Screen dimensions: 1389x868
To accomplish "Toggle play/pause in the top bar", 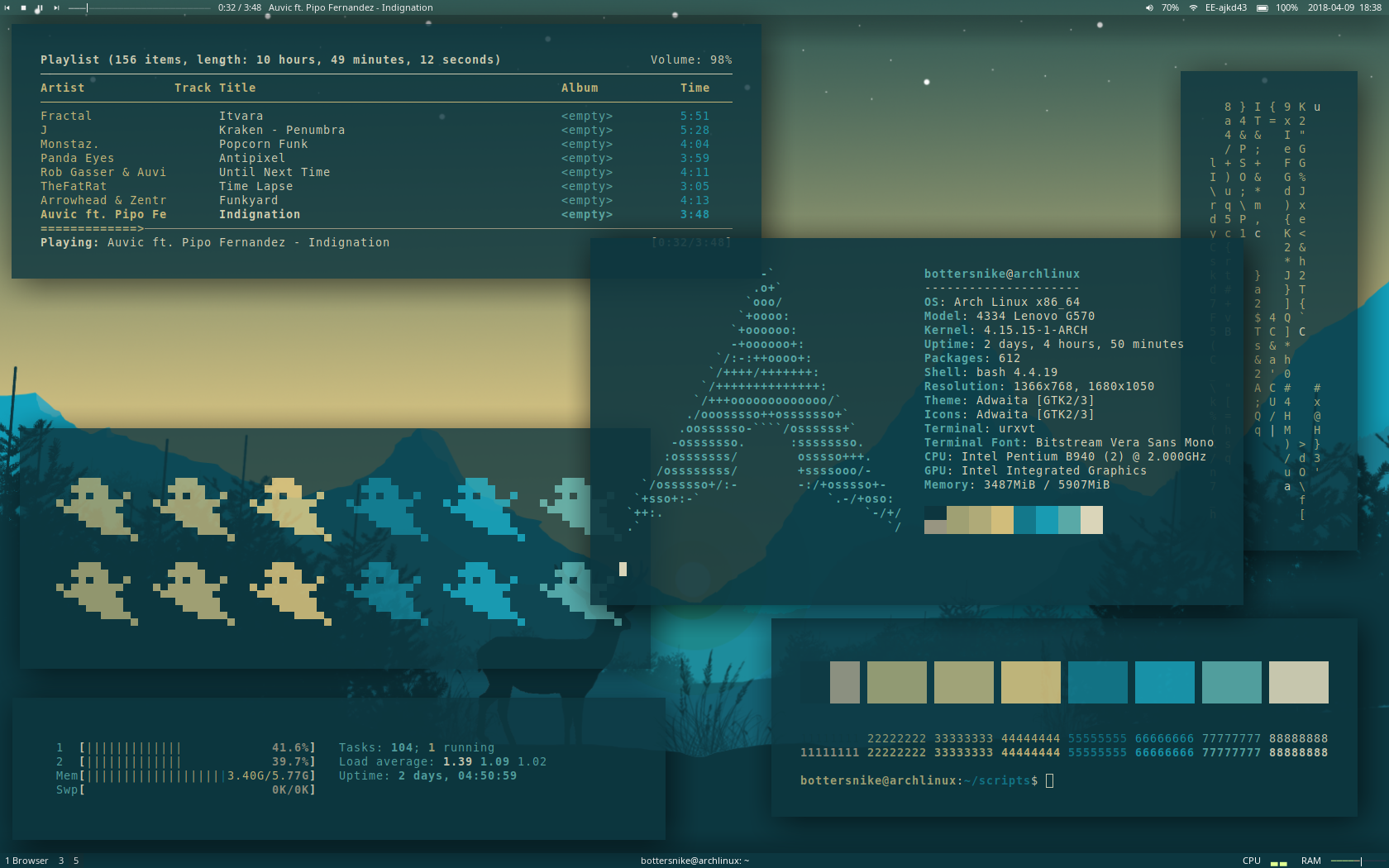I will pos(39,7).
